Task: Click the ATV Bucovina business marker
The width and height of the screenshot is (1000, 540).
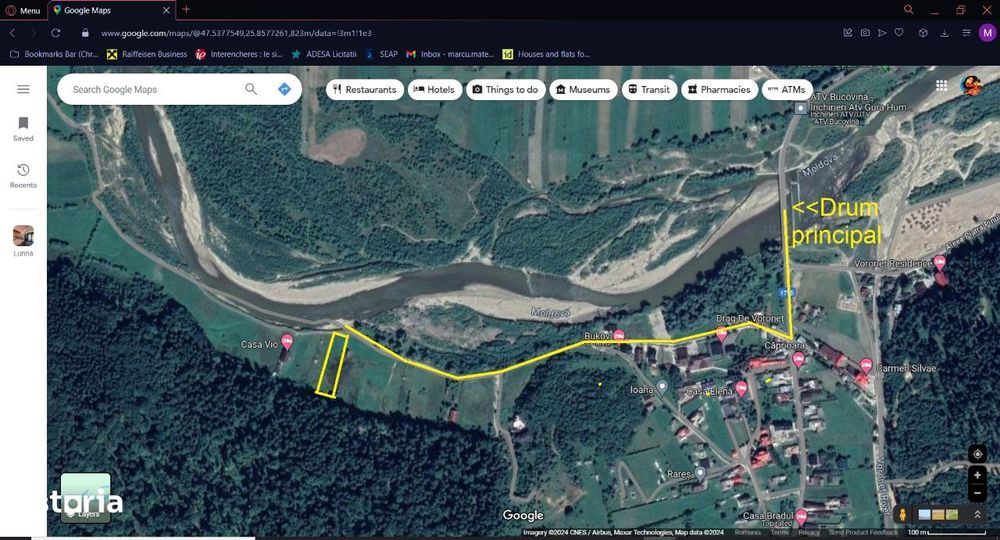Action: tap(800, 108)
